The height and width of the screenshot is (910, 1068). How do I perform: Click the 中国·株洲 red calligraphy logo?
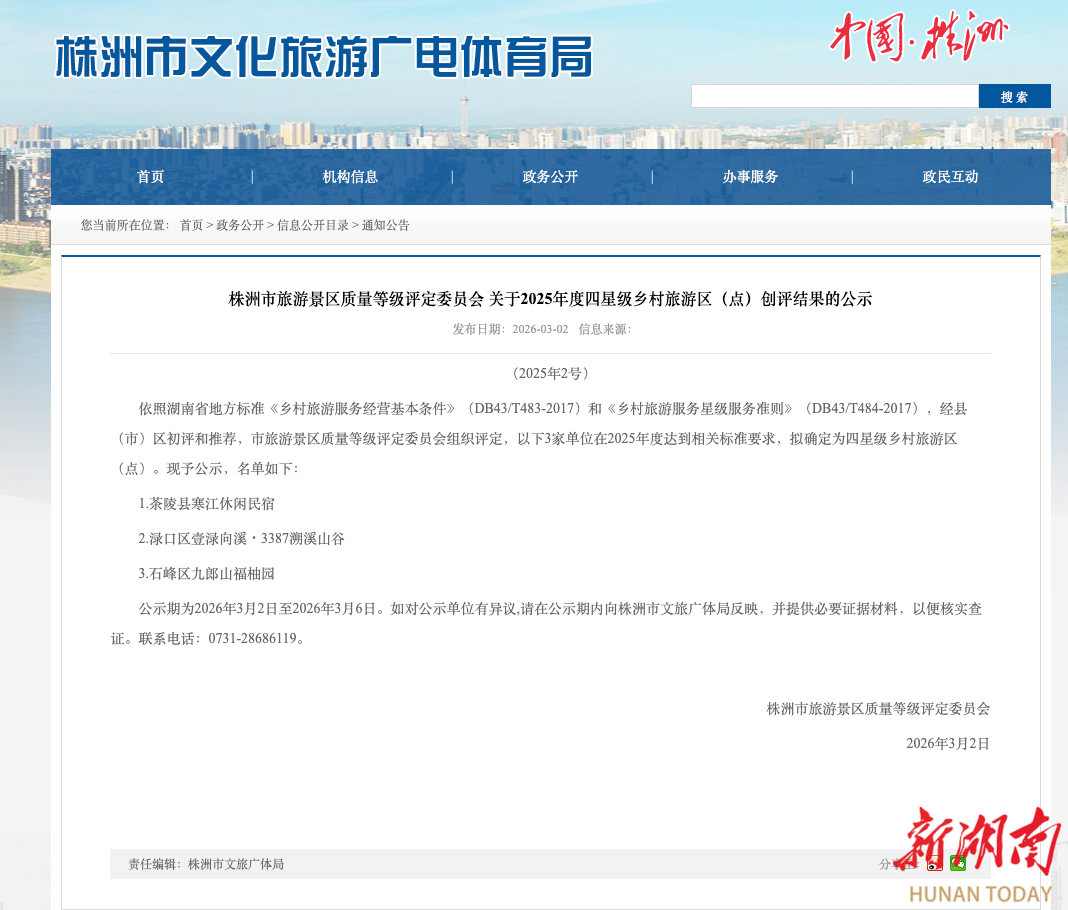click(x=918, y=37)
